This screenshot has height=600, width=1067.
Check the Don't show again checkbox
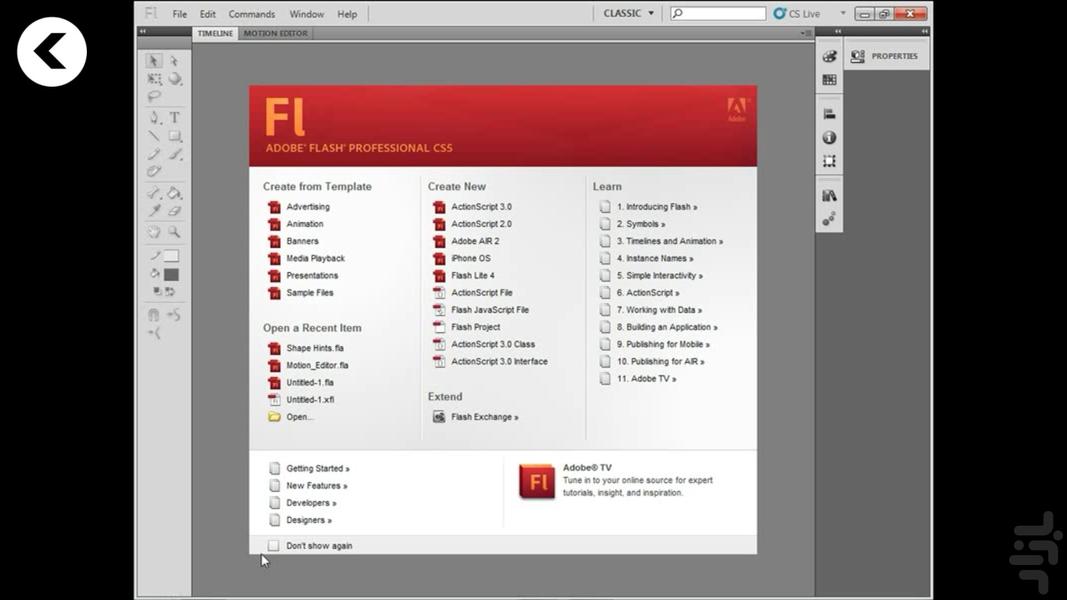[274, 546]
